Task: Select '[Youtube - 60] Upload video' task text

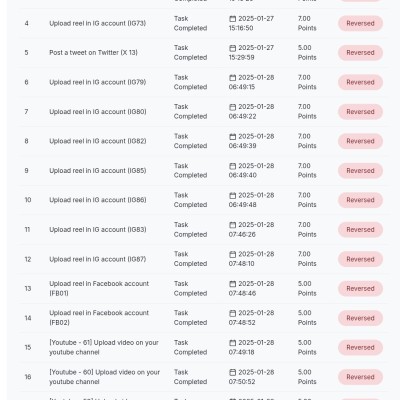Action: point(104,377)
